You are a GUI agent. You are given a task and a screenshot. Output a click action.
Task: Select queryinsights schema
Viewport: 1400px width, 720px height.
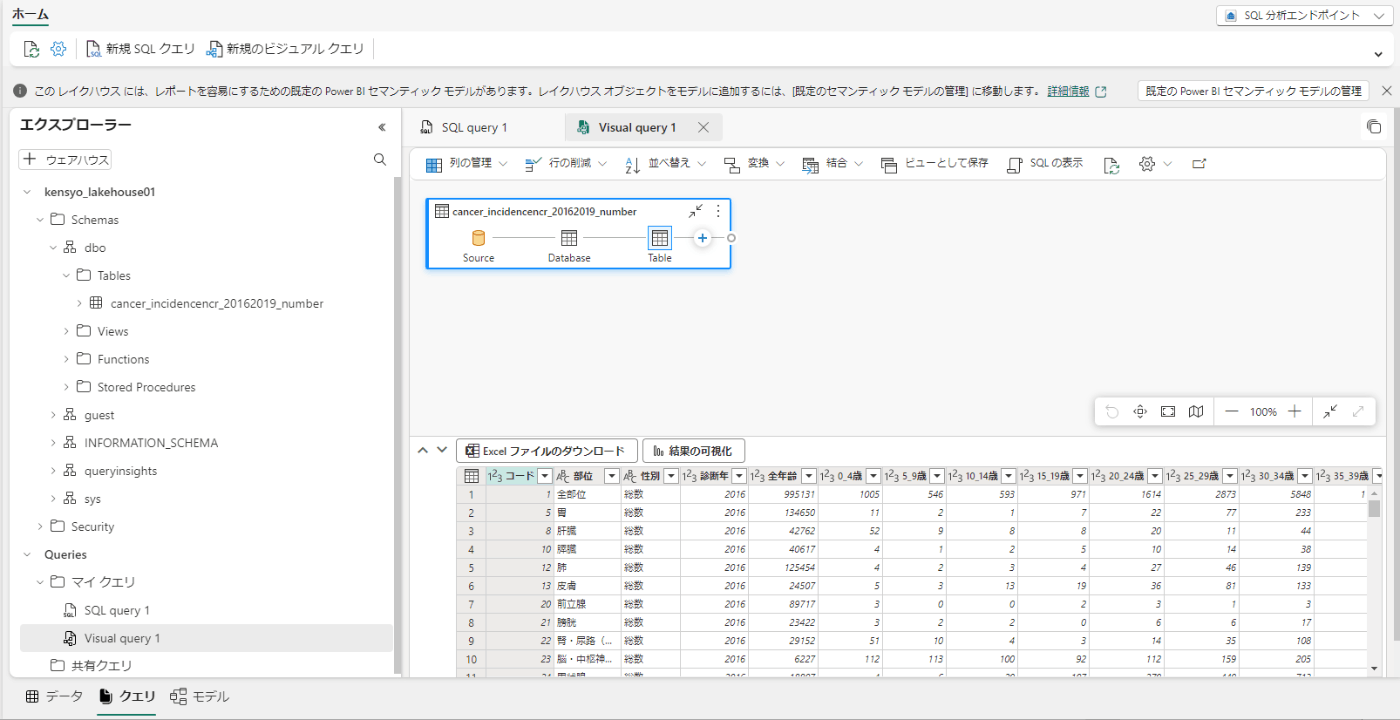[x=120, y=471]
